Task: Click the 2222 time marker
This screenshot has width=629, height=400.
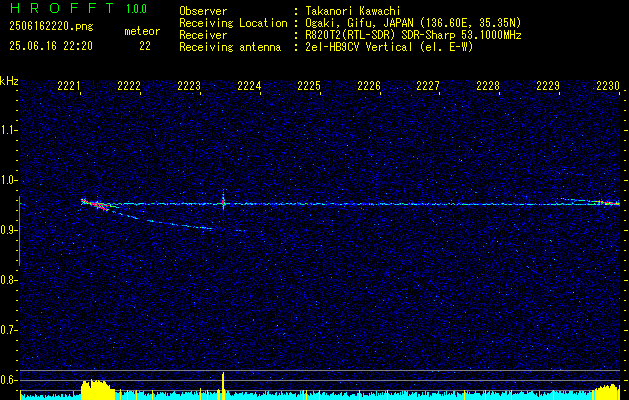Action: click(x=129, y=86)
